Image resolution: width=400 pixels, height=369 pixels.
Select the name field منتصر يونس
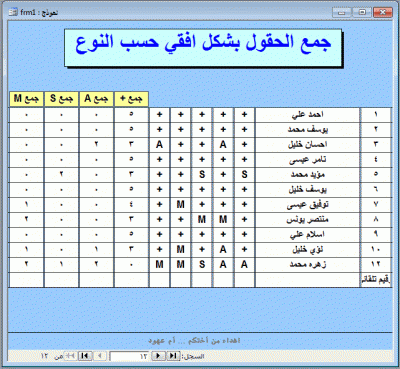307,219
